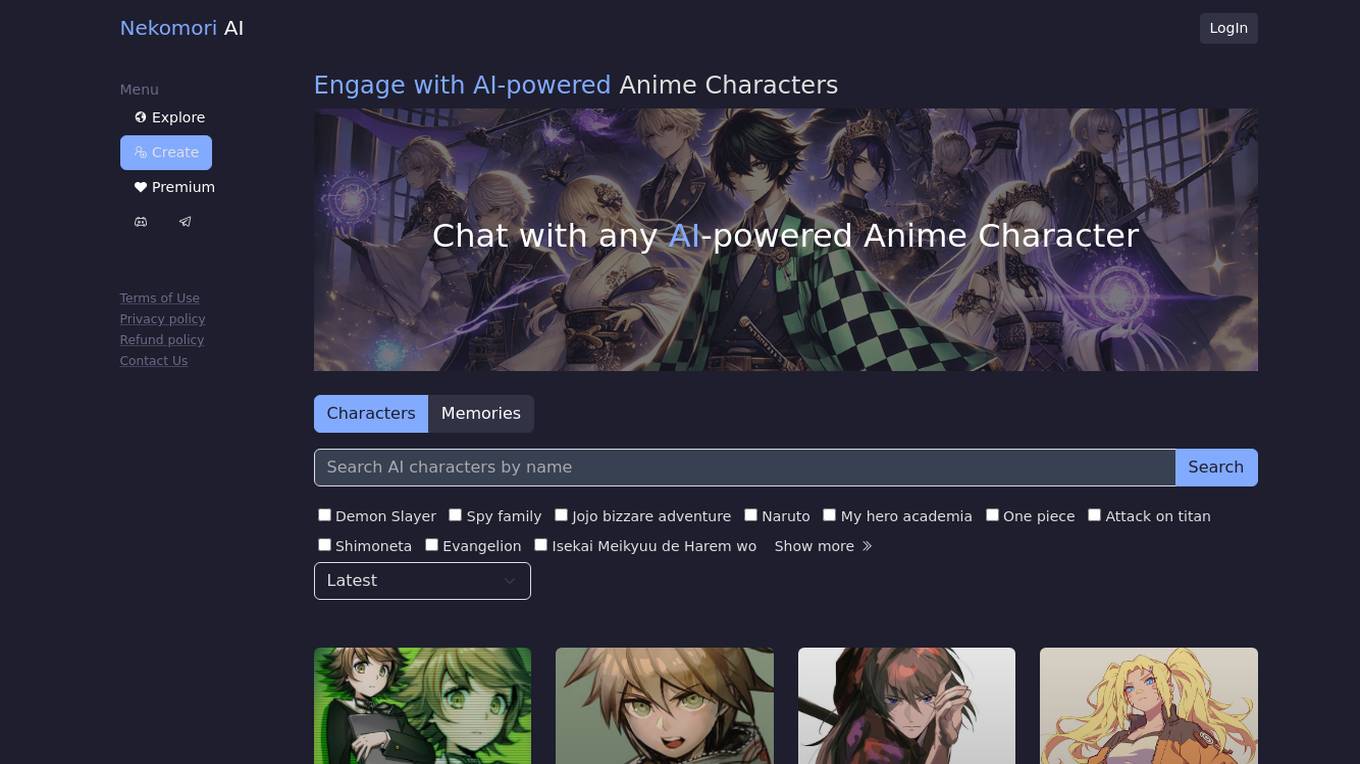Screen dimensions: 1360x764
Task: Click the Explore globe icon
Action: pos(140,117)
